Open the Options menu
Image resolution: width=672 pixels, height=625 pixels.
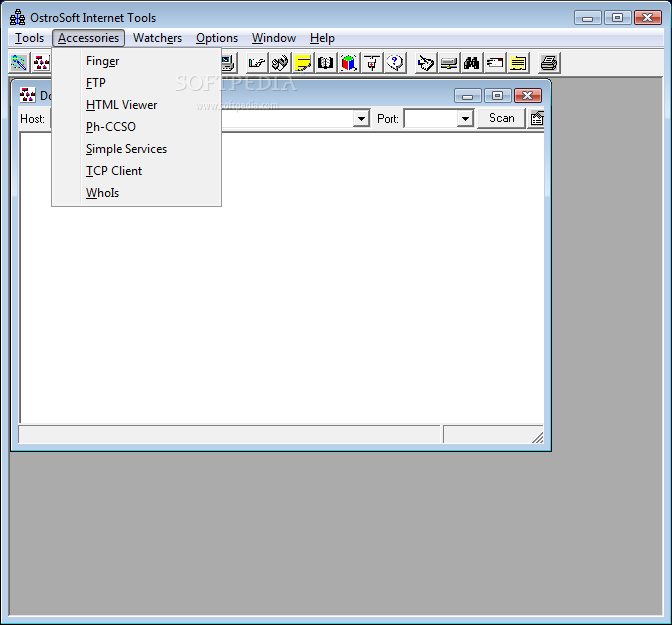pos(217,38)
